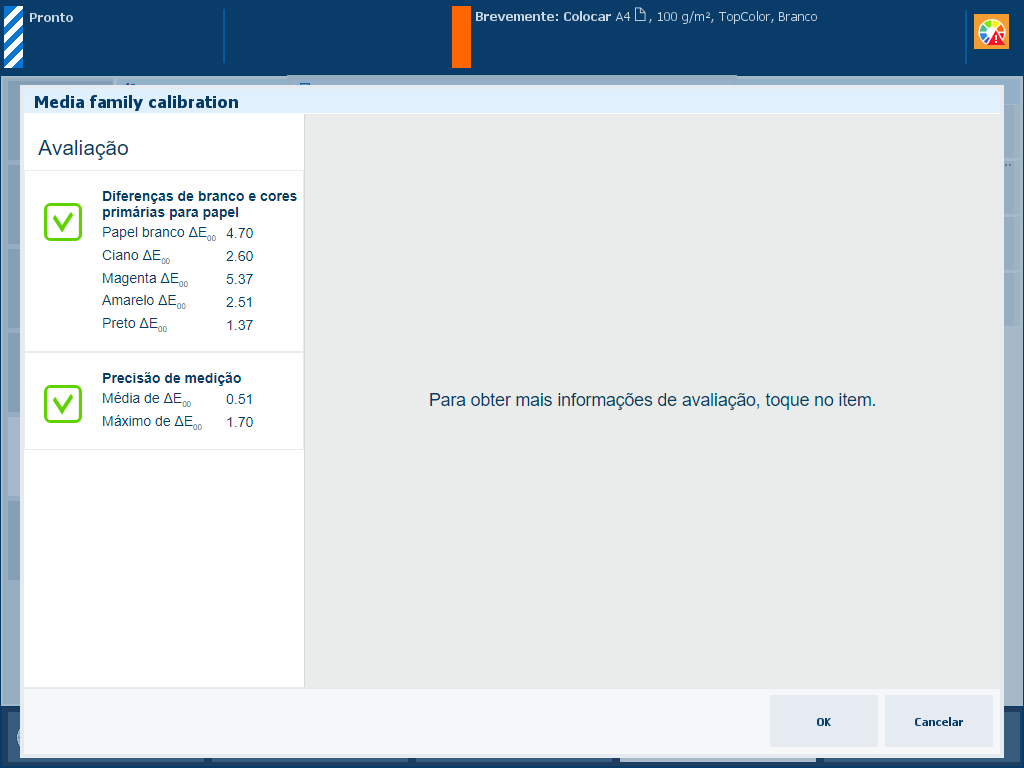Select the Diferenças de branco e cores heading
This screenshot has width=1024, height=768.
pyautogui.click(x=198, y=204)
